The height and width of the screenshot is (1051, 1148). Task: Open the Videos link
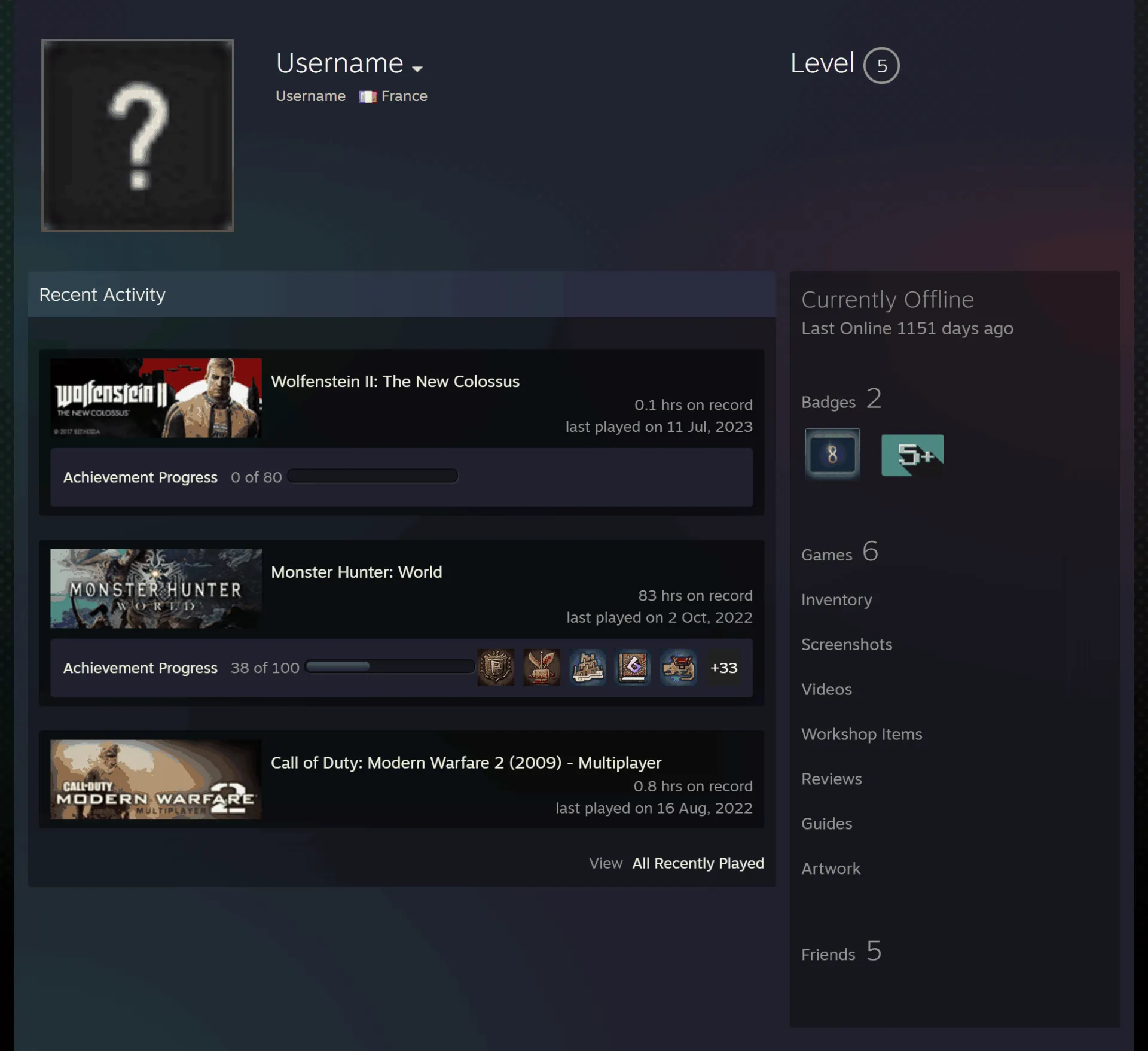[x=826, y=690]
